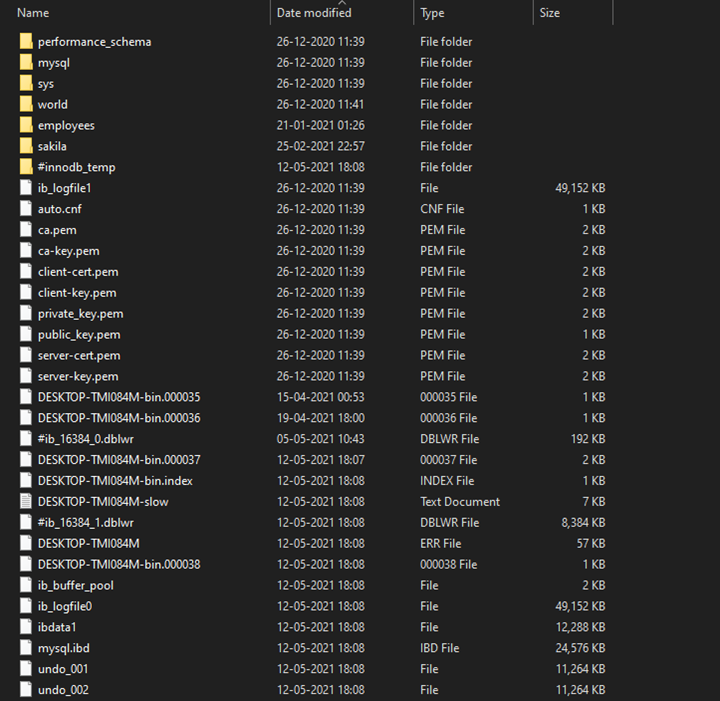Click the date 21-01-2021 01:26
The width and height of the screenshot is (720, 701).
321,125
